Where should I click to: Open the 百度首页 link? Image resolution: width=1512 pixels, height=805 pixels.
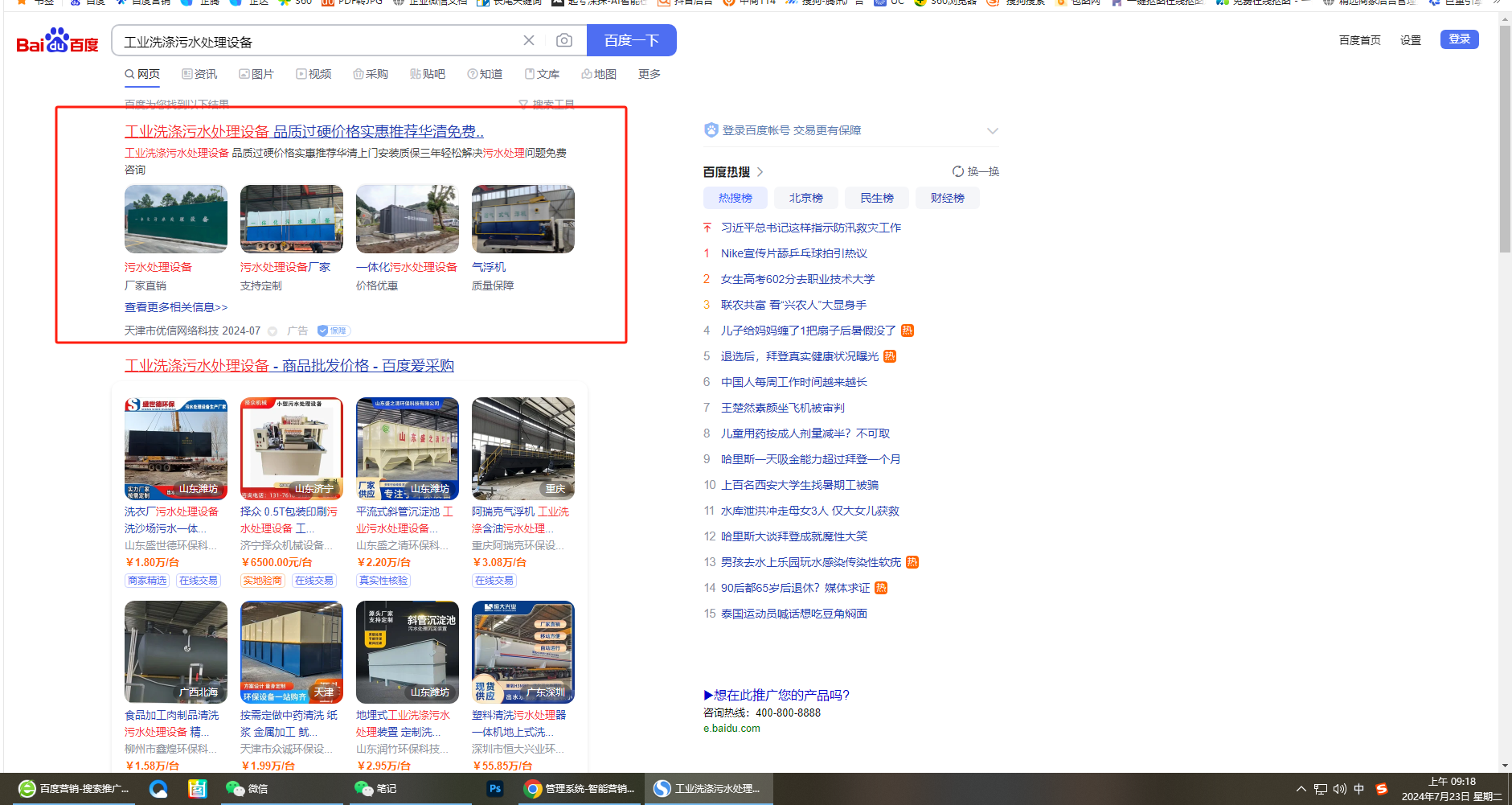pos(1360,40)
